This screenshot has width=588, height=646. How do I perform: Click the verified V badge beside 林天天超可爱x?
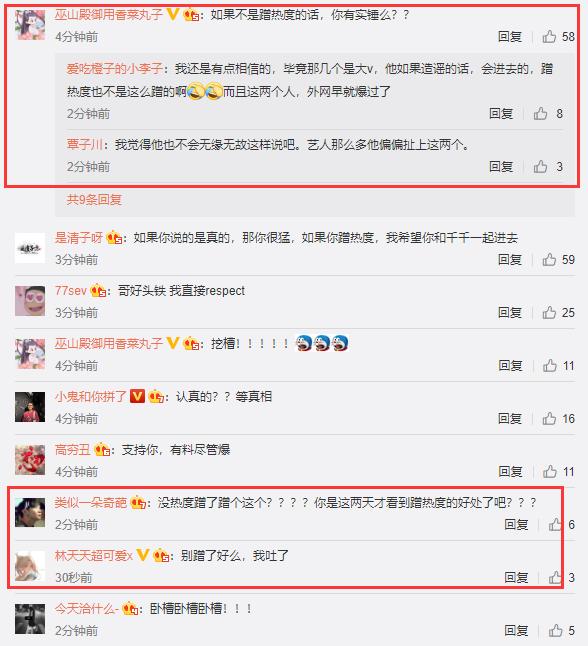[x=143, y=555]
